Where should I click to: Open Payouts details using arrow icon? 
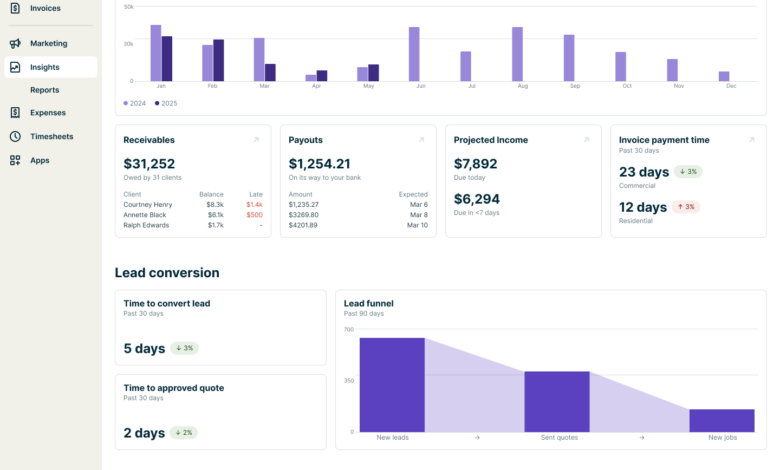tap(421, 140)
